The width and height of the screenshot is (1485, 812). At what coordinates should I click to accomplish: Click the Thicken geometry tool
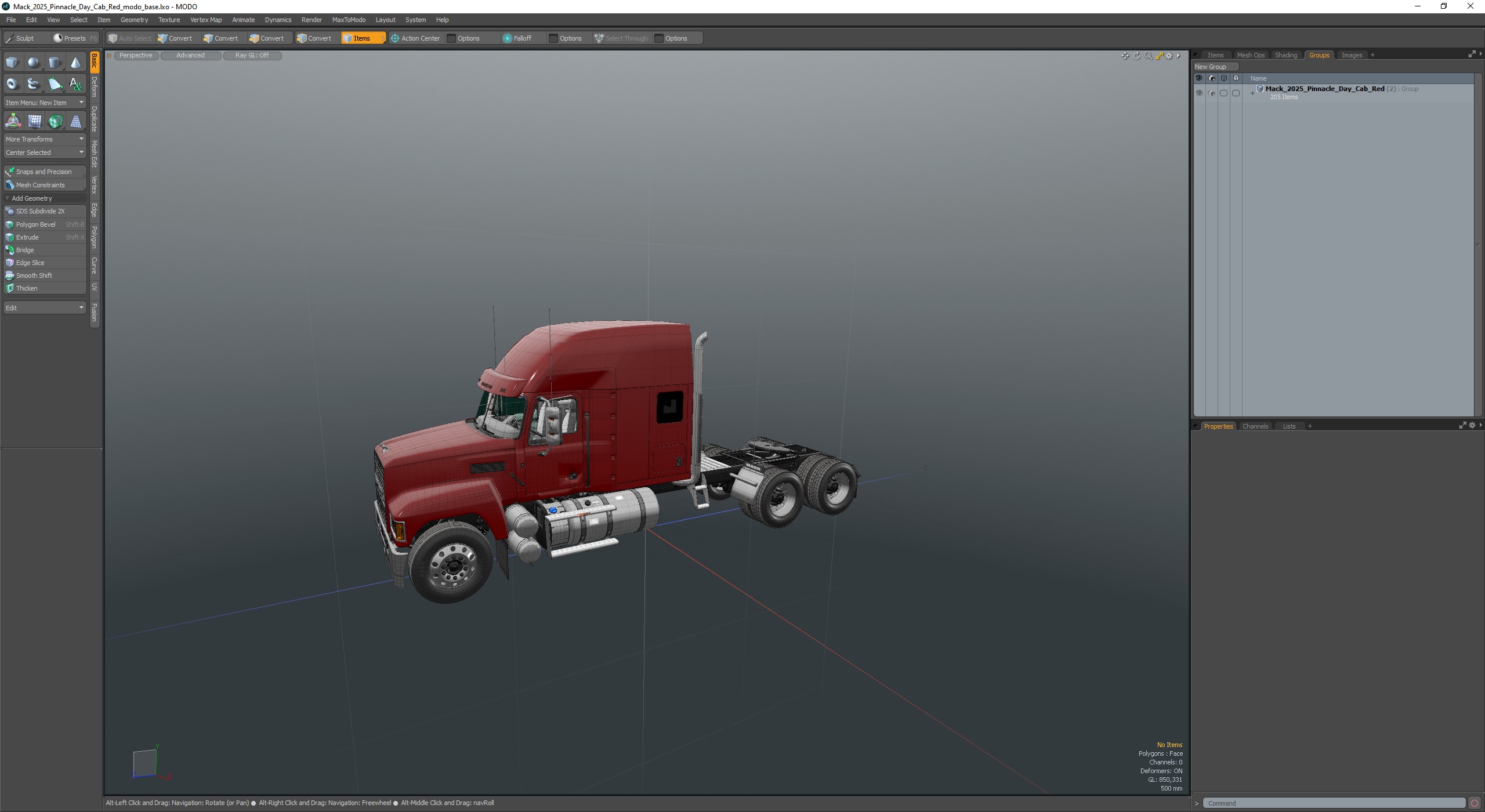pos(44,288)
